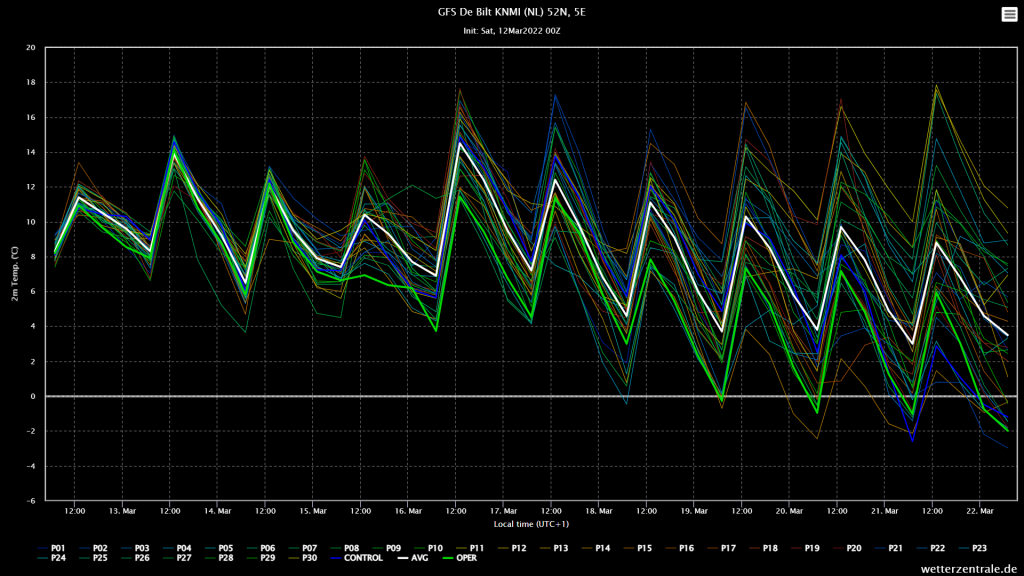Open the chart context menu hamburger icon
This screenshot has height=576, width=1024.
[1009, 14]
